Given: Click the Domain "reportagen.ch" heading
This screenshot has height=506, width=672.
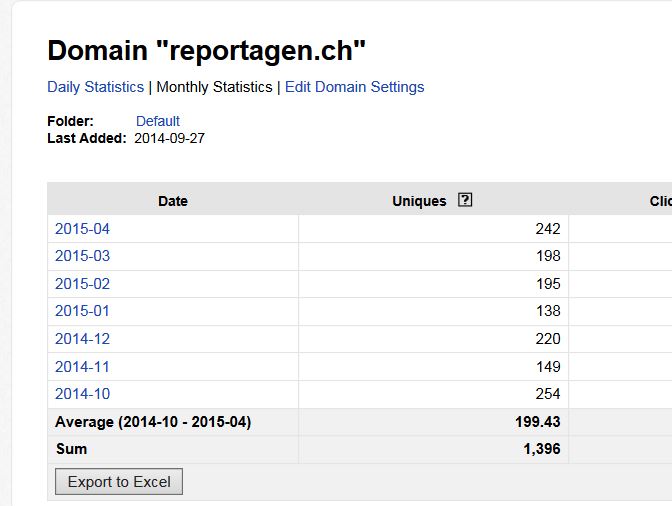Looking at the screenshot, I should (206, 51).
